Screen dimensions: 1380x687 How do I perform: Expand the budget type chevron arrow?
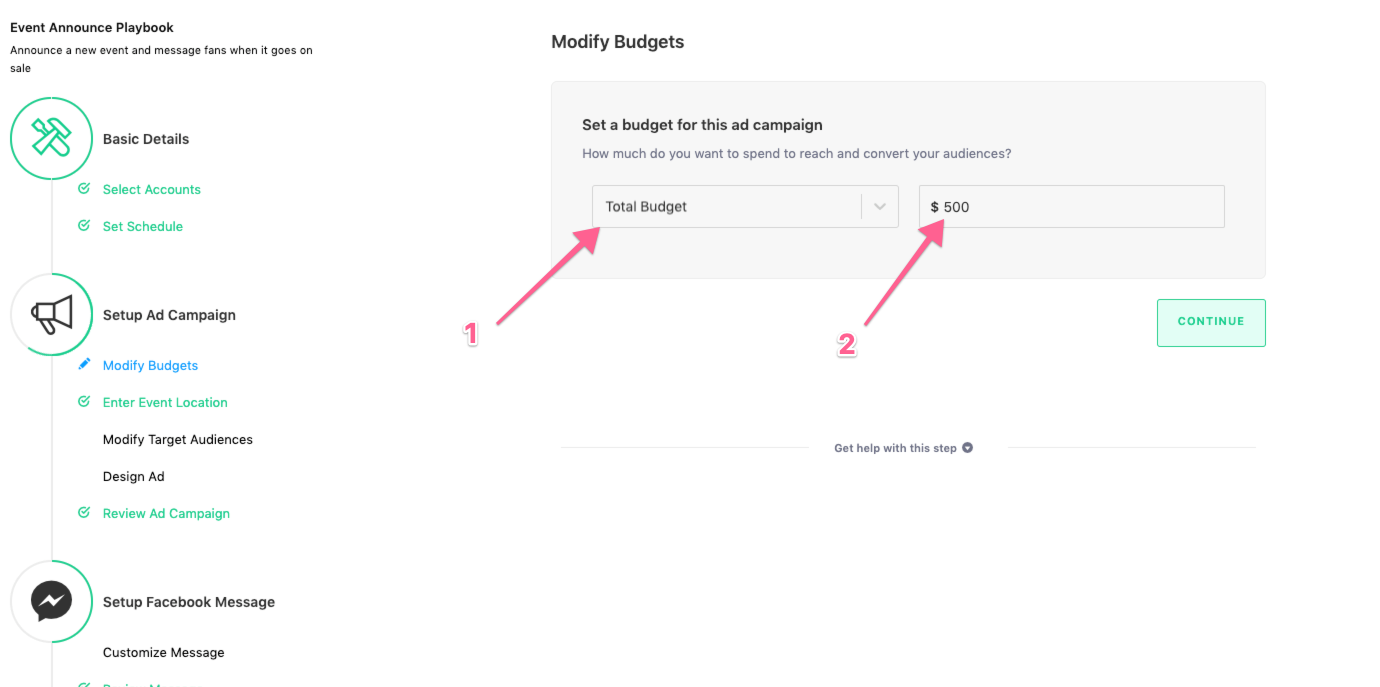(x=880, y=206)
